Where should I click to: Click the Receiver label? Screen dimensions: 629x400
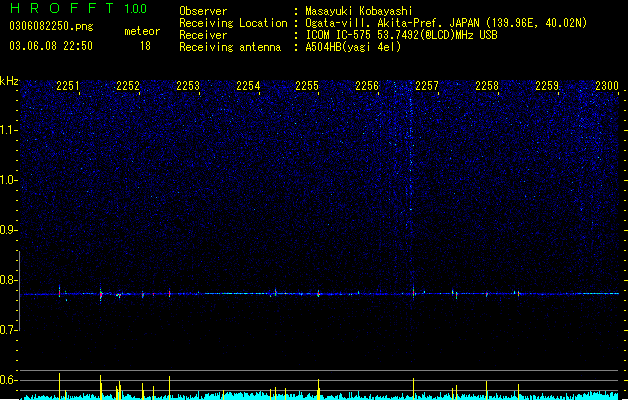(x=203, y=35)
